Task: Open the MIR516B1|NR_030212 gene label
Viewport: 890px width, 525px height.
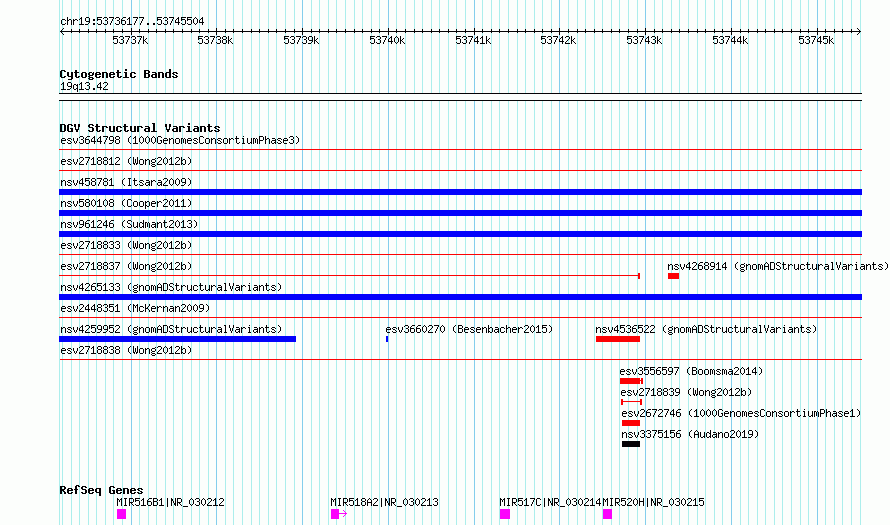Action: click(170, 502)
